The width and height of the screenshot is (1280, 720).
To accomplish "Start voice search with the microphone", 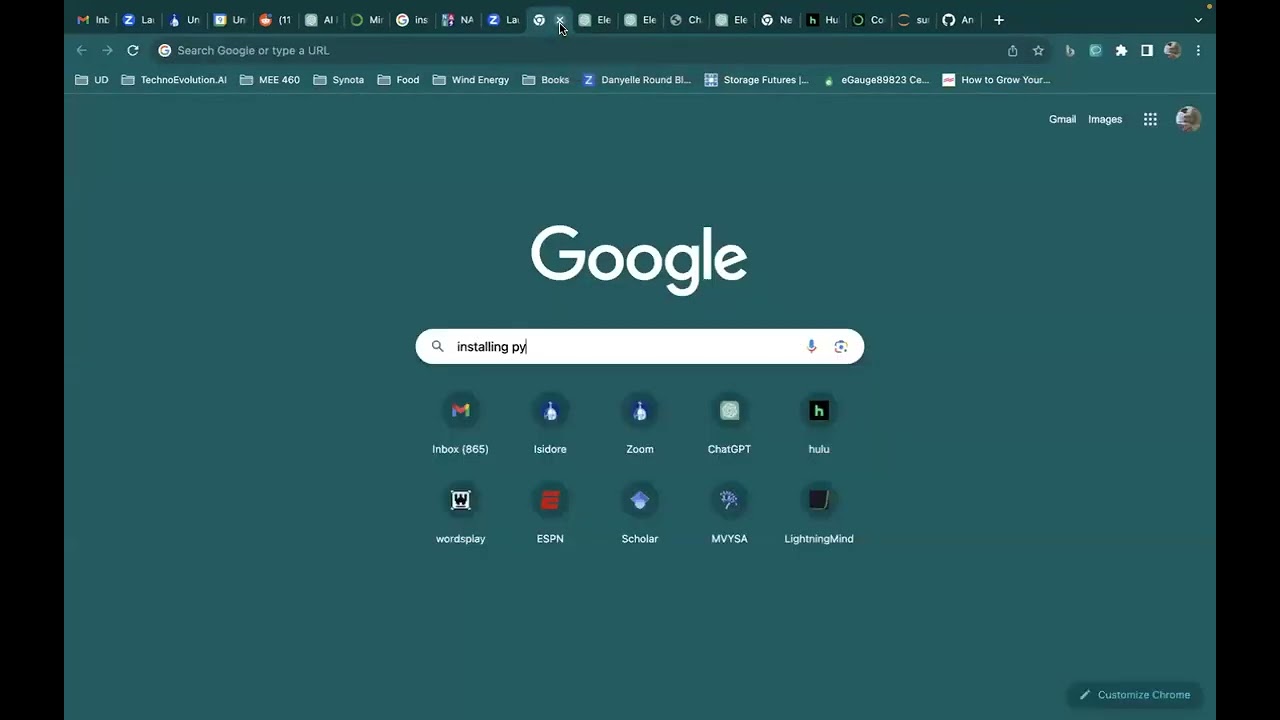I will click(x=811, y=346).
